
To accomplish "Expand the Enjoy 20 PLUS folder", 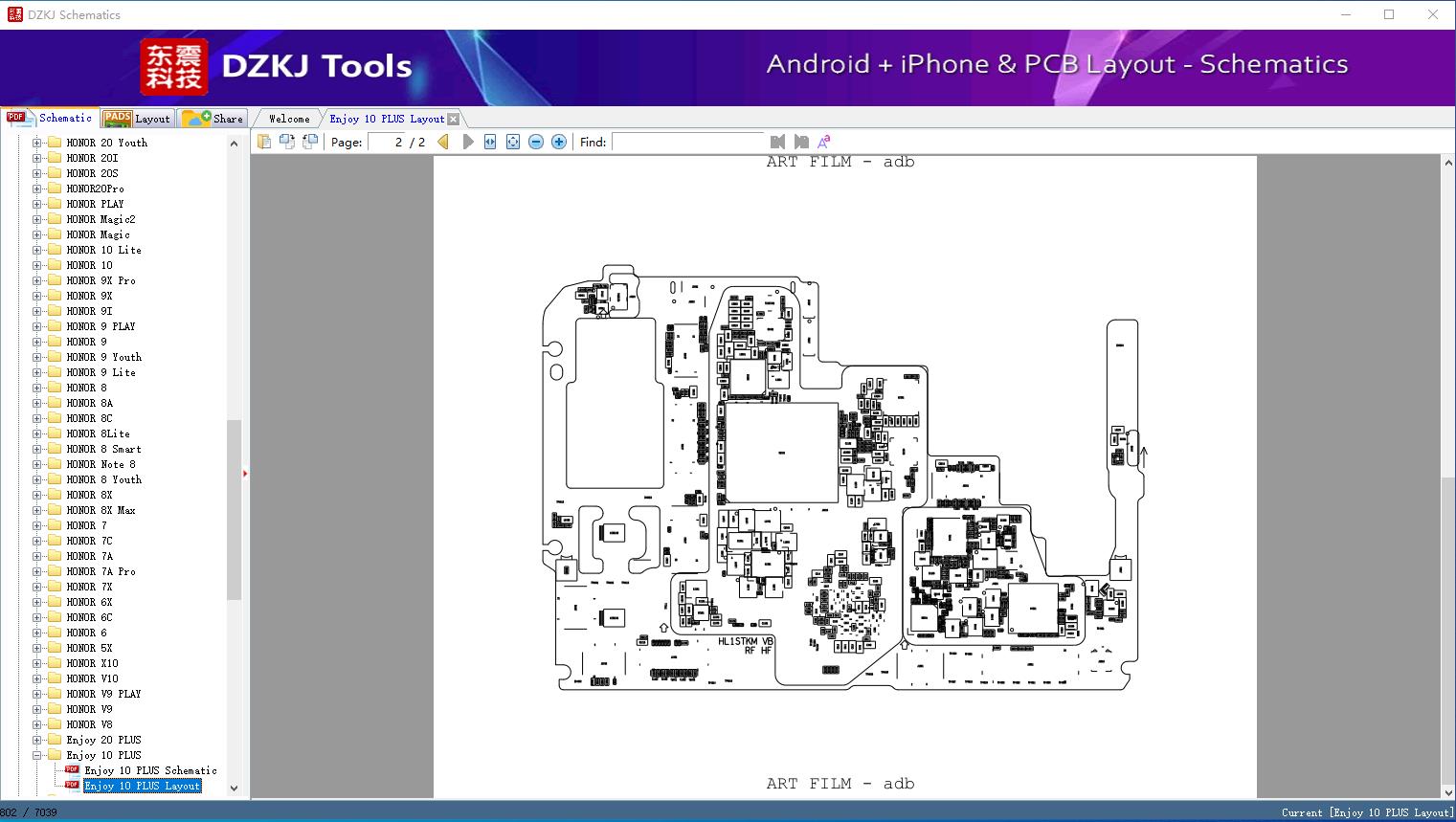I will tap(37, 740).
